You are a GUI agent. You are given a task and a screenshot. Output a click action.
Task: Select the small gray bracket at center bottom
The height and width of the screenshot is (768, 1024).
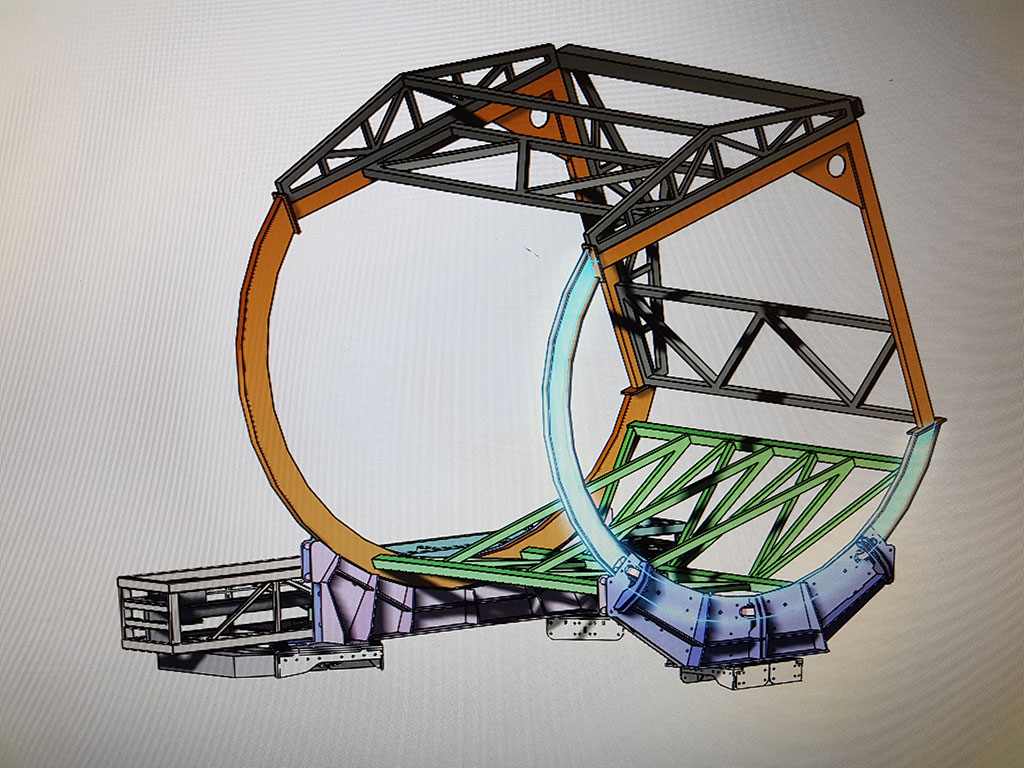[575, 628]
